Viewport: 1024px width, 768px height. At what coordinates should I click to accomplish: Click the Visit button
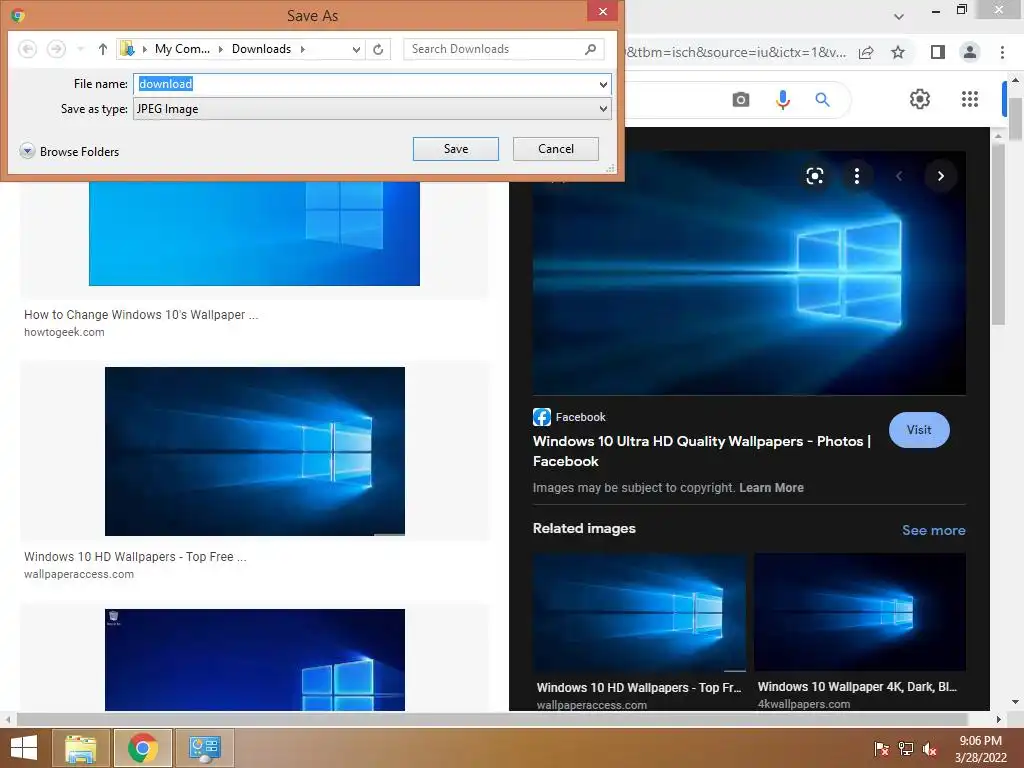point(919,430)
